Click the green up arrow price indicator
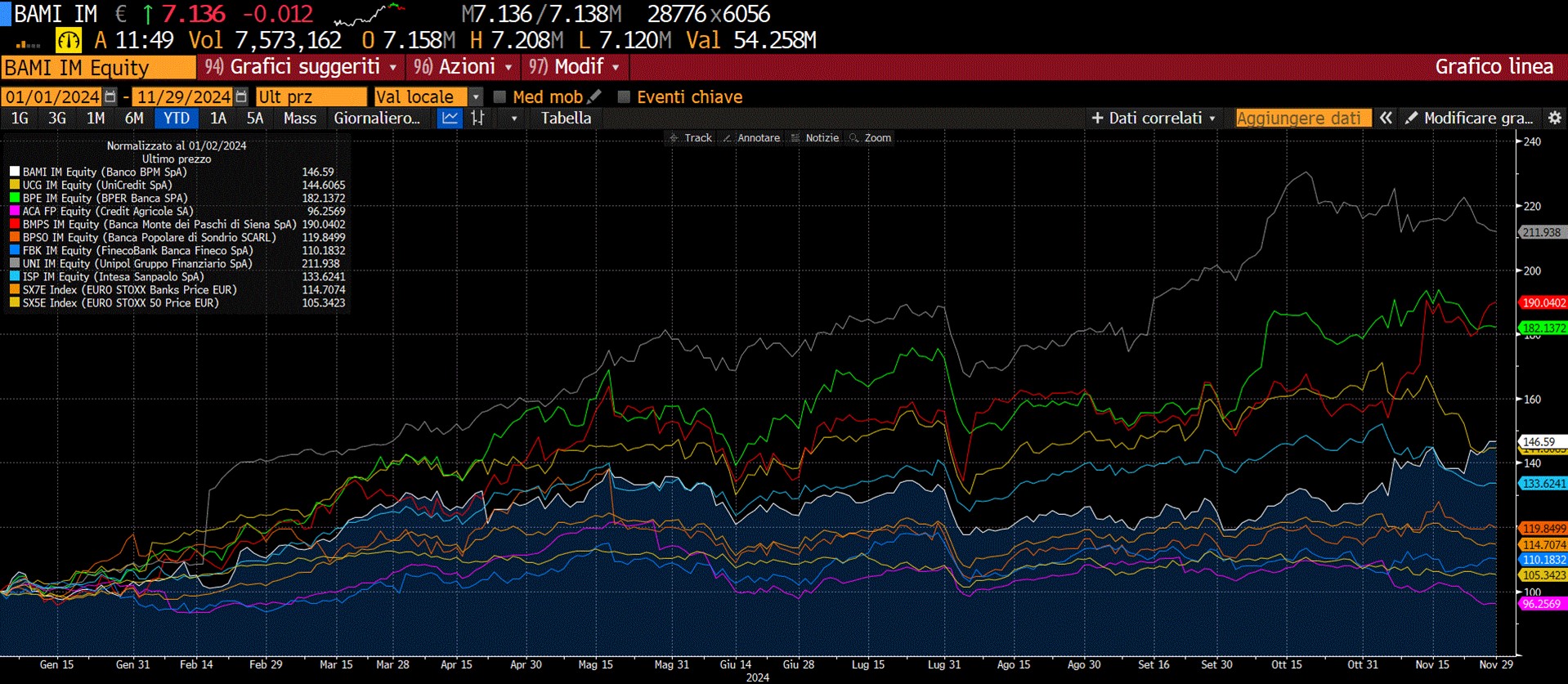 click(x=148, y=14)
